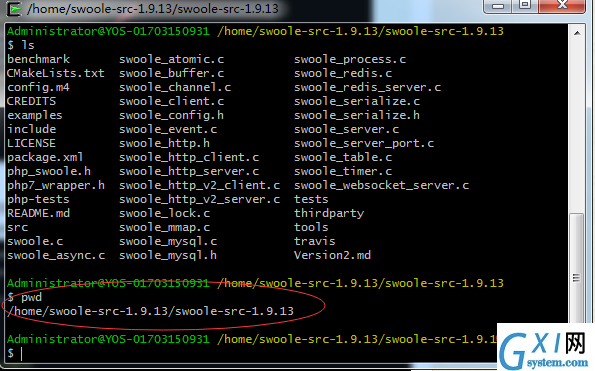Click the config.m4 file name
The height and width of the screenshot is (371, 595).
click(x=38, y=87)
